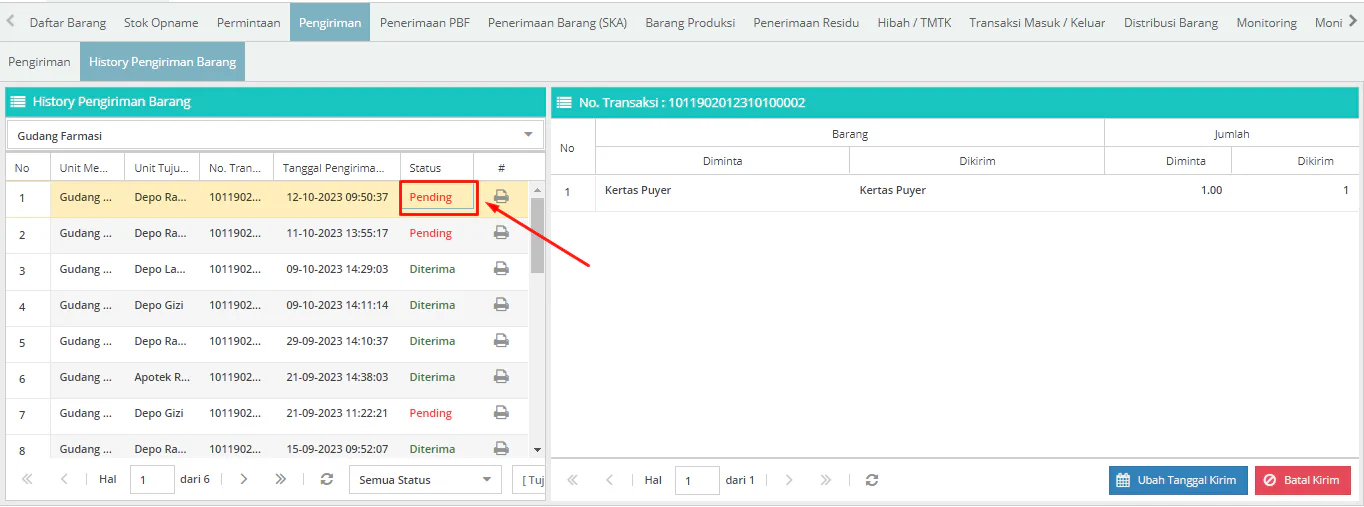This screenshot has height=507, width=1364.
Task: Switch to the Pengiriman sub-tab
Action: coord(40,62)
